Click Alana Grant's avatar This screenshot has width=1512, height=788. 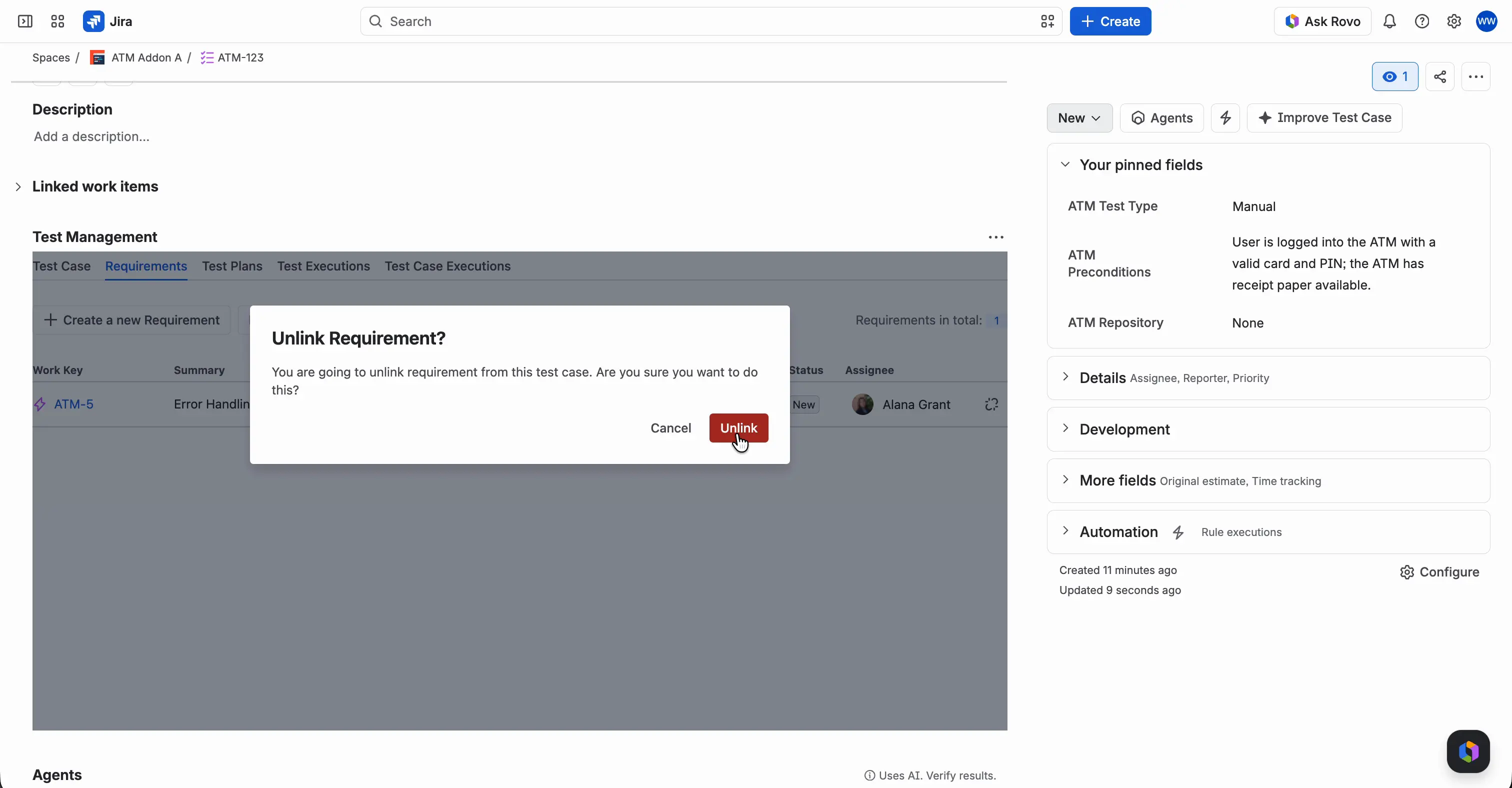pos(863,404)
